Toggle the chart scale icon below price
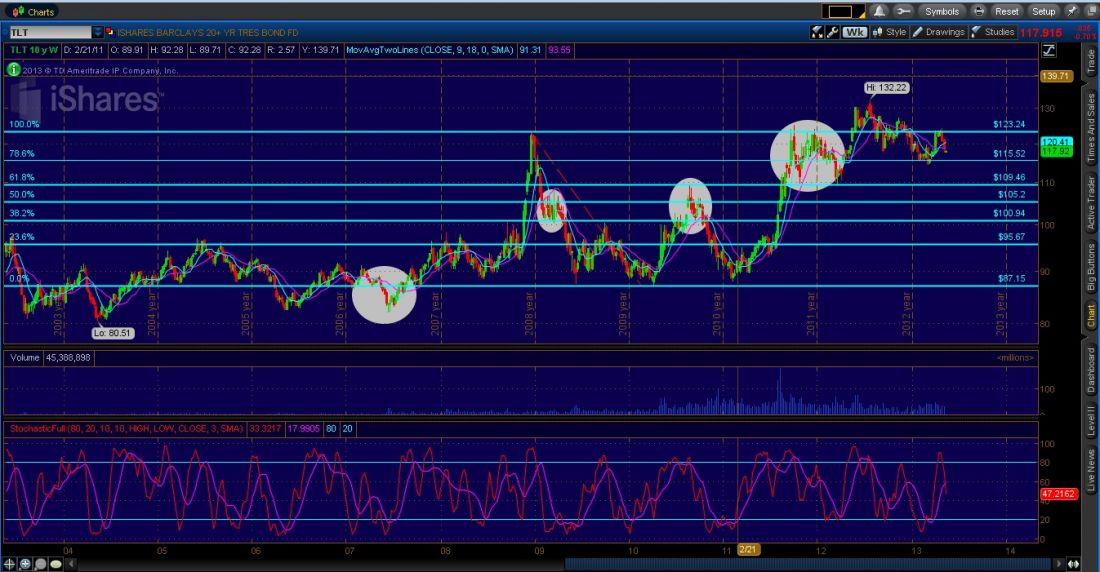Viewport: 1100px width, 572px height. coord(1049,50)
